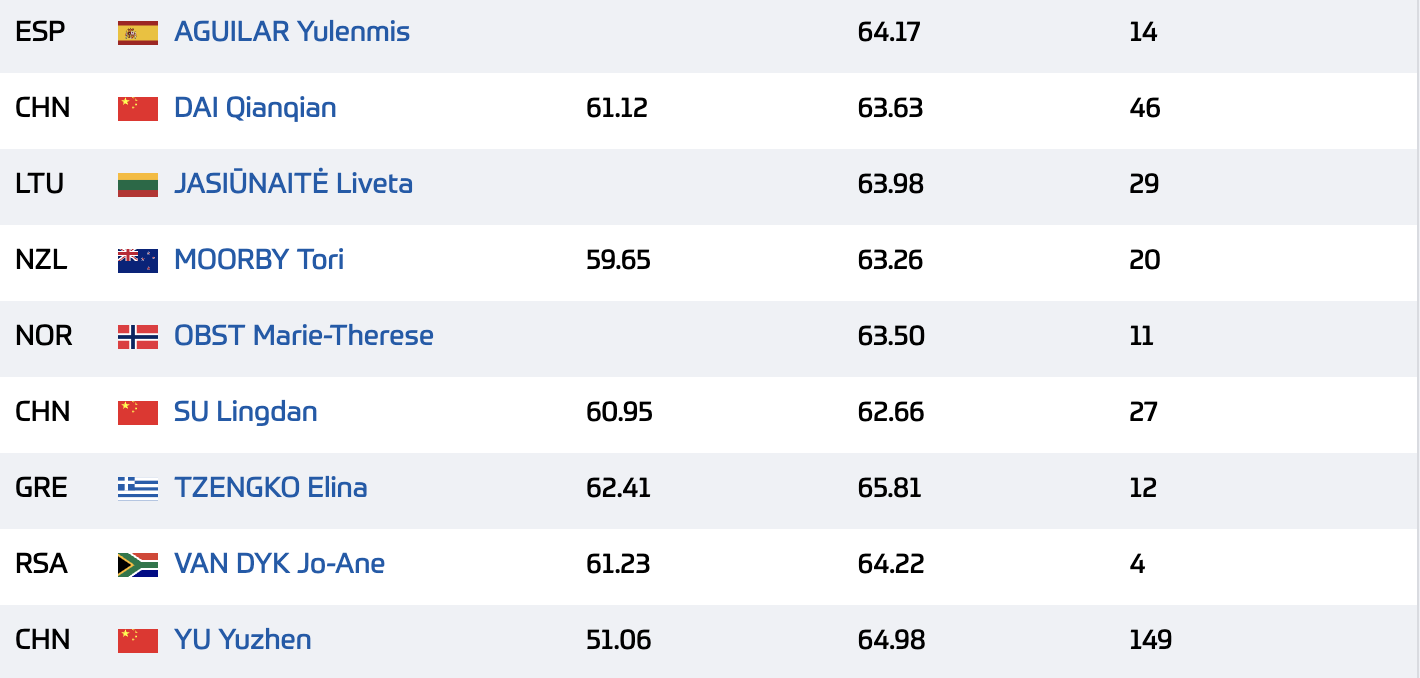Open VAN DYK Jo-Ane athlete profile
The image size is (1420, 678).
280,564
